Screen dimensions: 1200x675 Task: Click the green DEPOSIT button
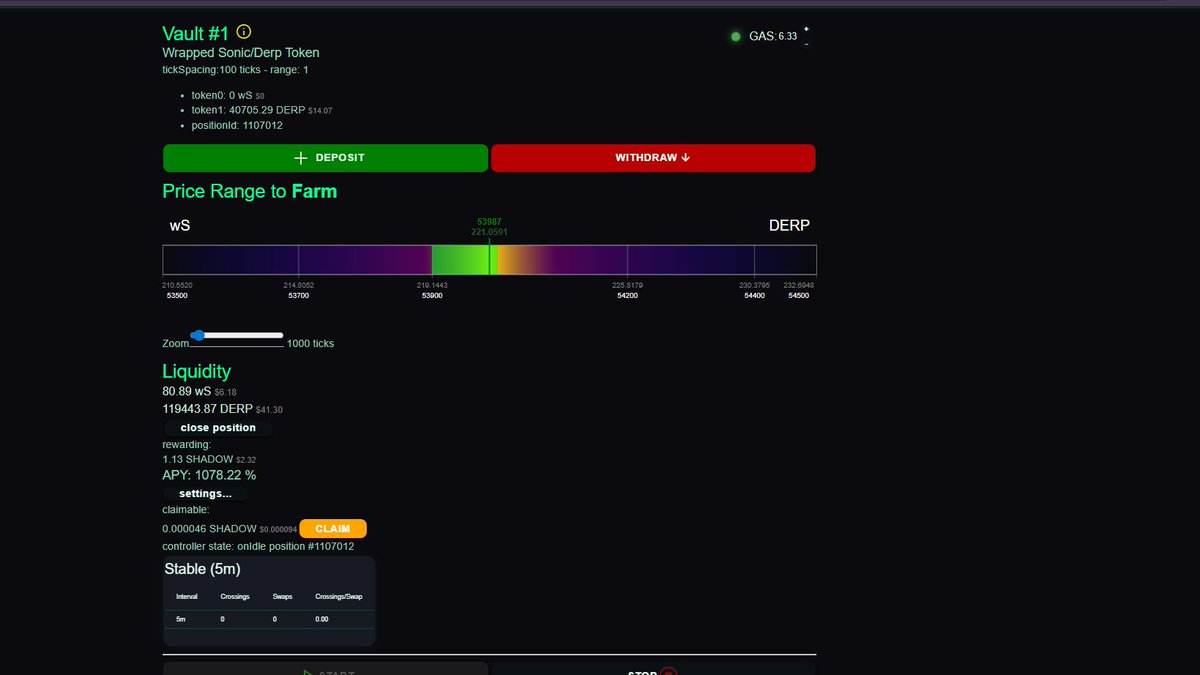(325, 158)
